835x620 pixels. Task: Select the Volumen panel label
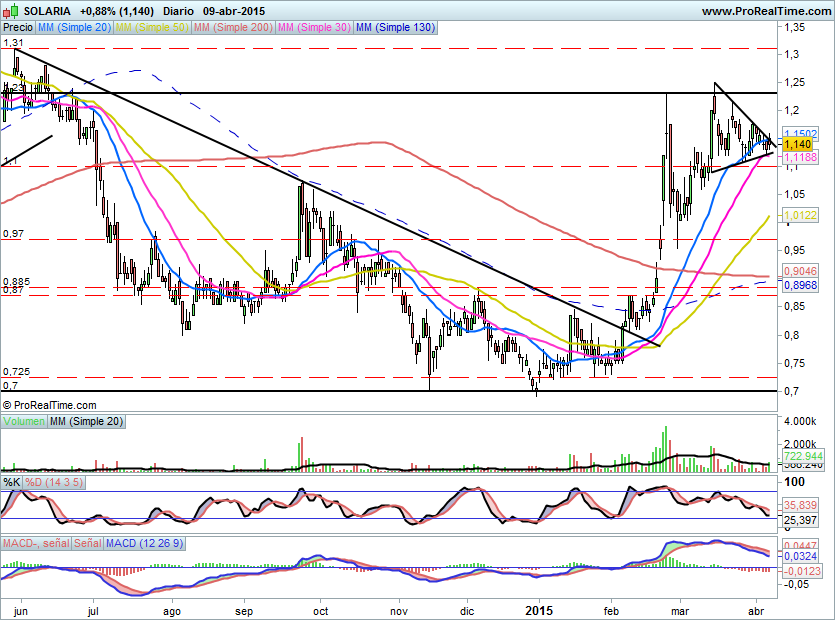tap(24, 422)
